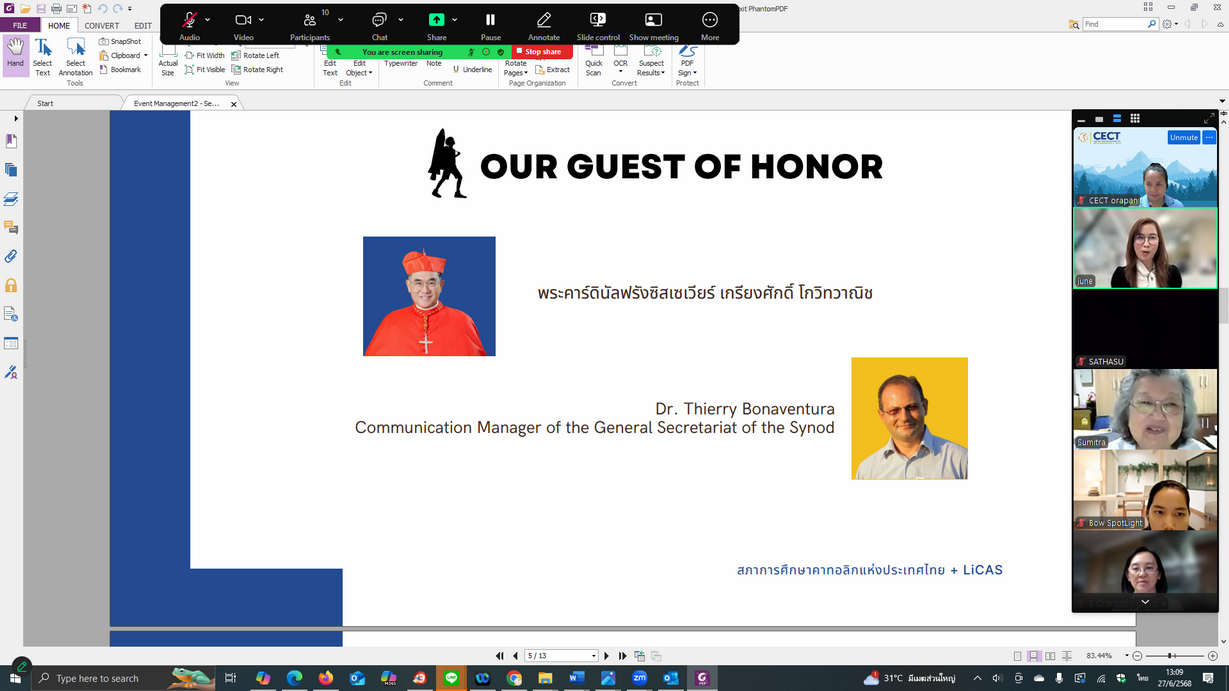Open Slide control in Zoom toolbar
1229x691 pixels.
pos(598,20)
